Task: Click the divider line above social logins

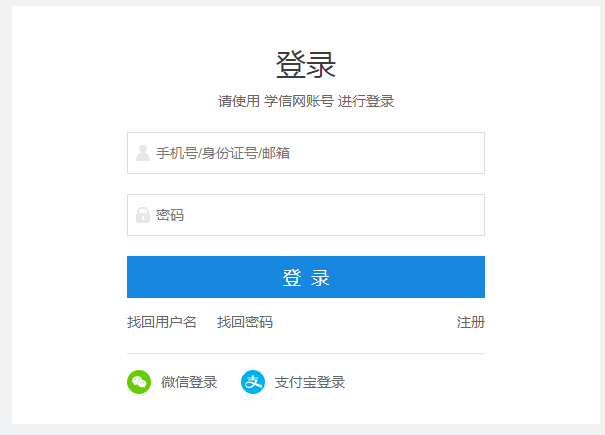Action: (x=306, y=353)
